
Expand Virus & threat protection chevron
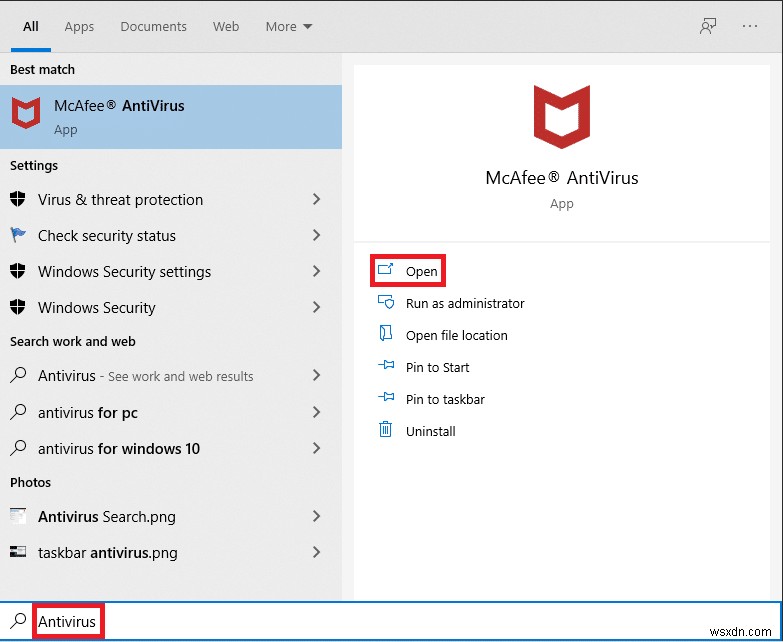pyautogui.click(x=316, y=199)
